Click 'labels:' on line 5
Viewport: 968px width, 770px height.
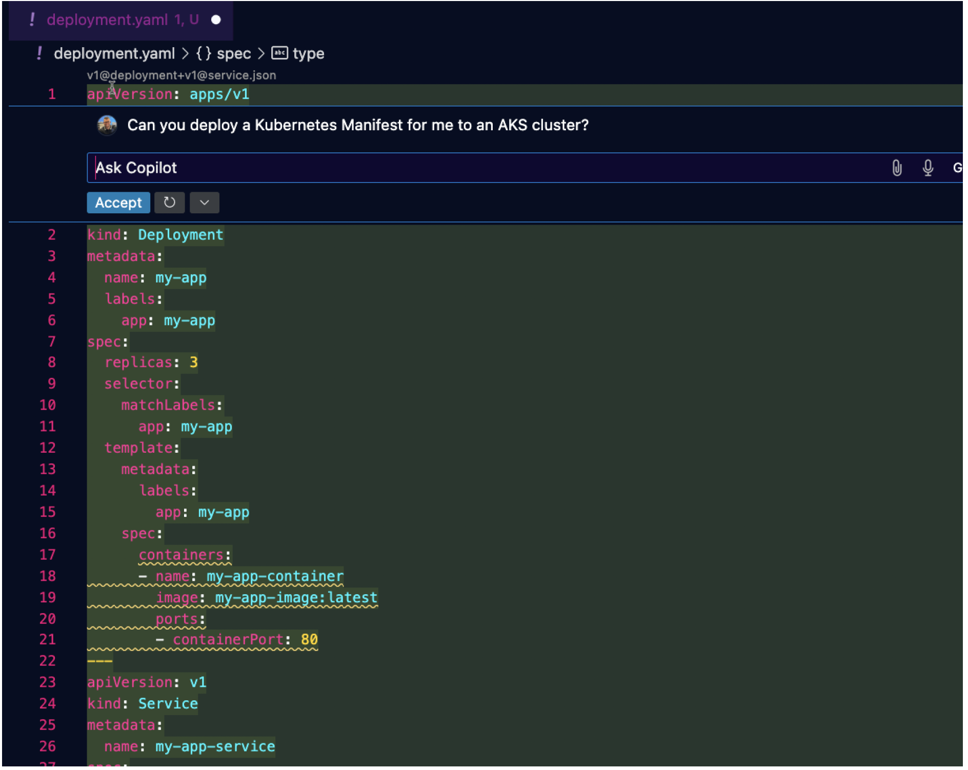click(x=133, y=299)
